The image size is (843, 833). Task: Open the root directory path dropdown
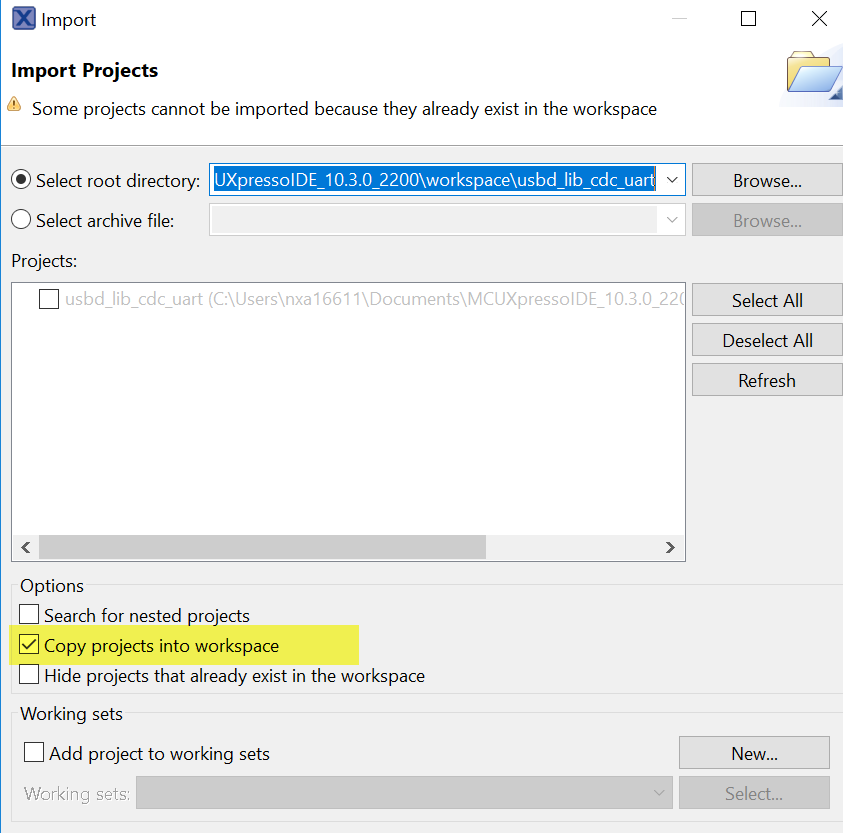point(672,180)
